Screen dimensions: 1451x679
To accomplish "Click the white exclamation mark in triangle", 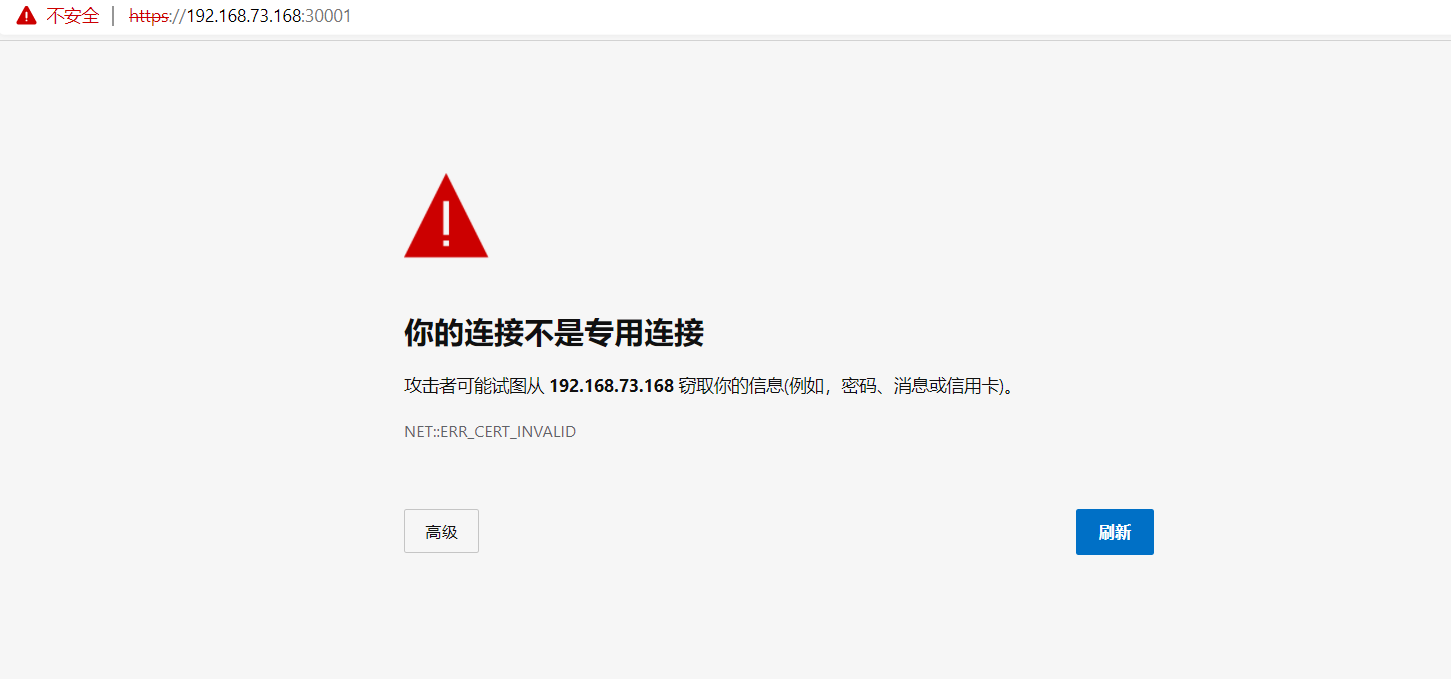I will pos(446,223).
